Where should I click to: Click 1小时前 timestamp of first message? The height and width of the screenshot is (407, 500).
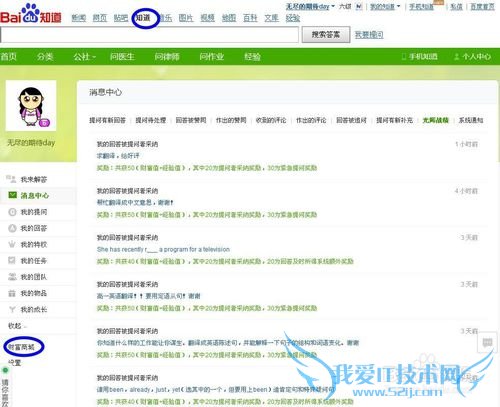pyautogui.click(x=467, y=144)
